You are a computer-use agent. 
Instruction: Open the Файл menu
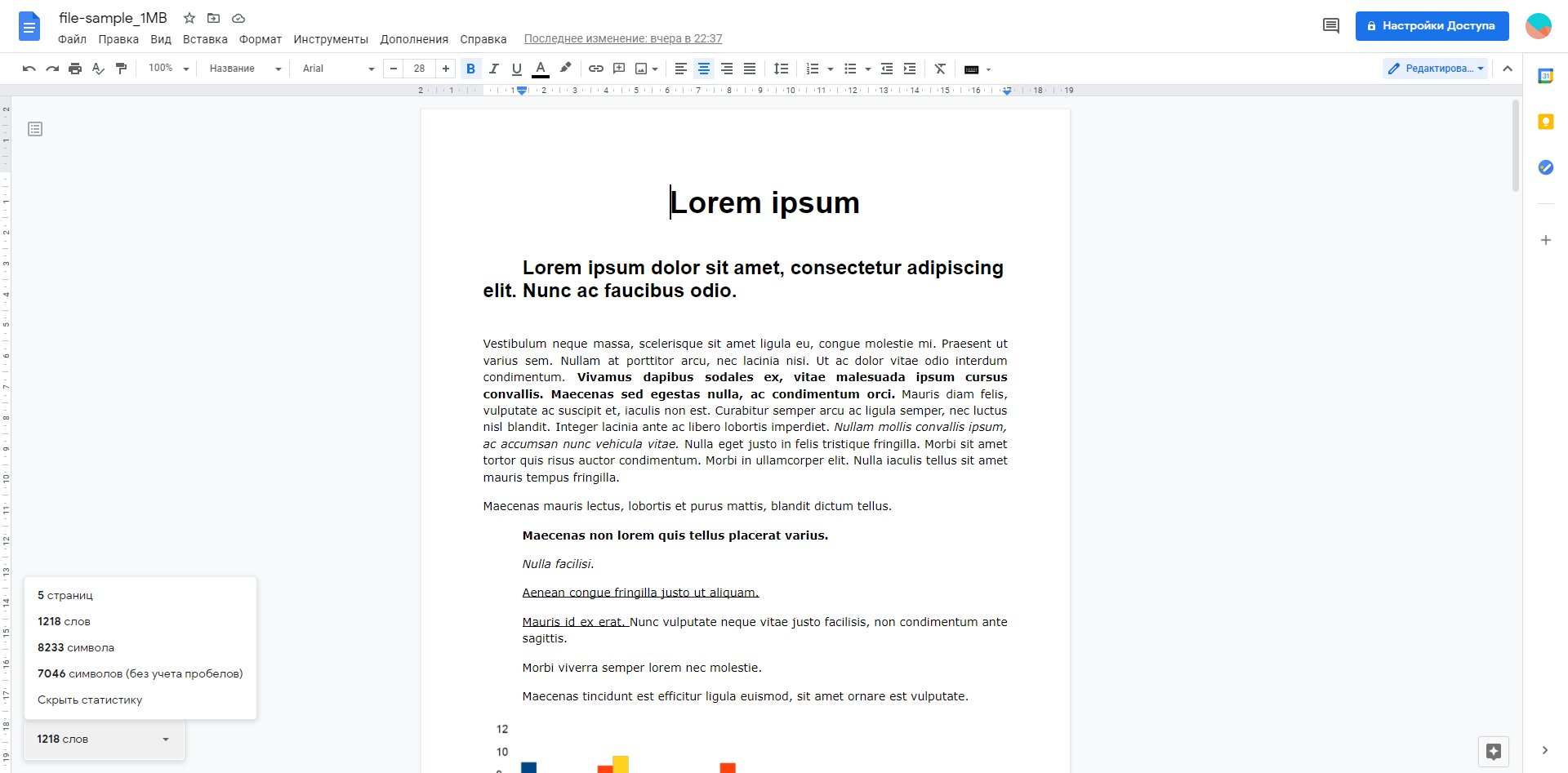coord(72,39)
